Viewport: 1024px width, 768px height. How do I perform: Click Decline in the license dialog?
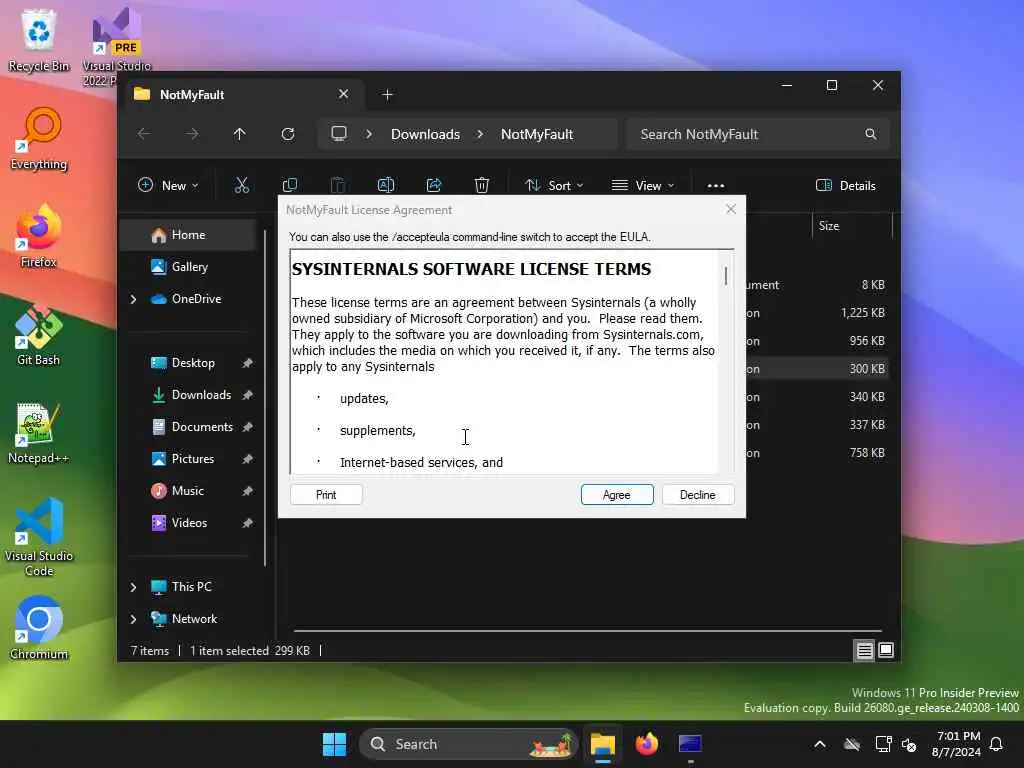click(x=697, y=494)
